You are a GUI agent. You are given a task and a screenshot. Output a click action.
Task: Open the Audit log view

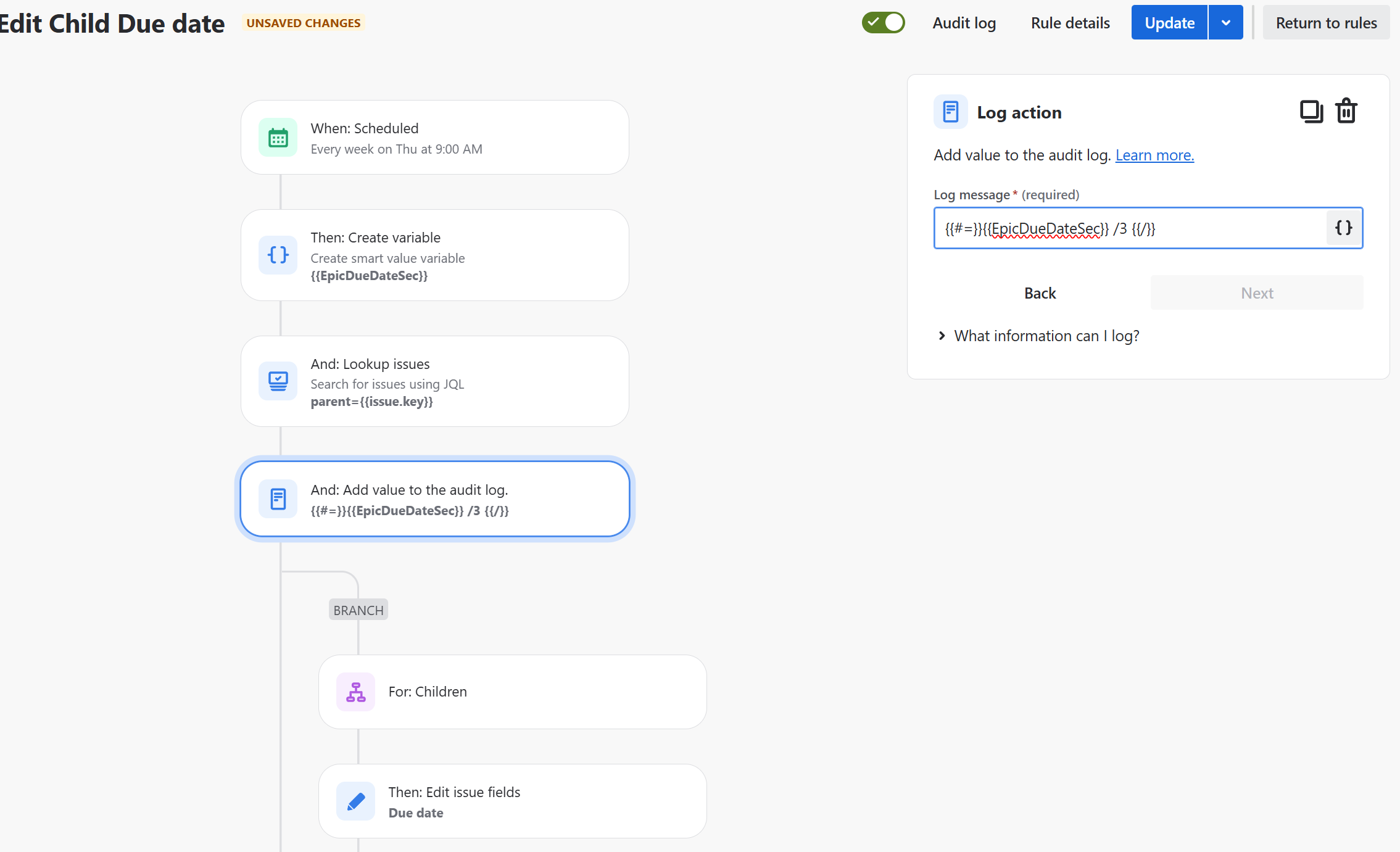click(x=964, y=23)
